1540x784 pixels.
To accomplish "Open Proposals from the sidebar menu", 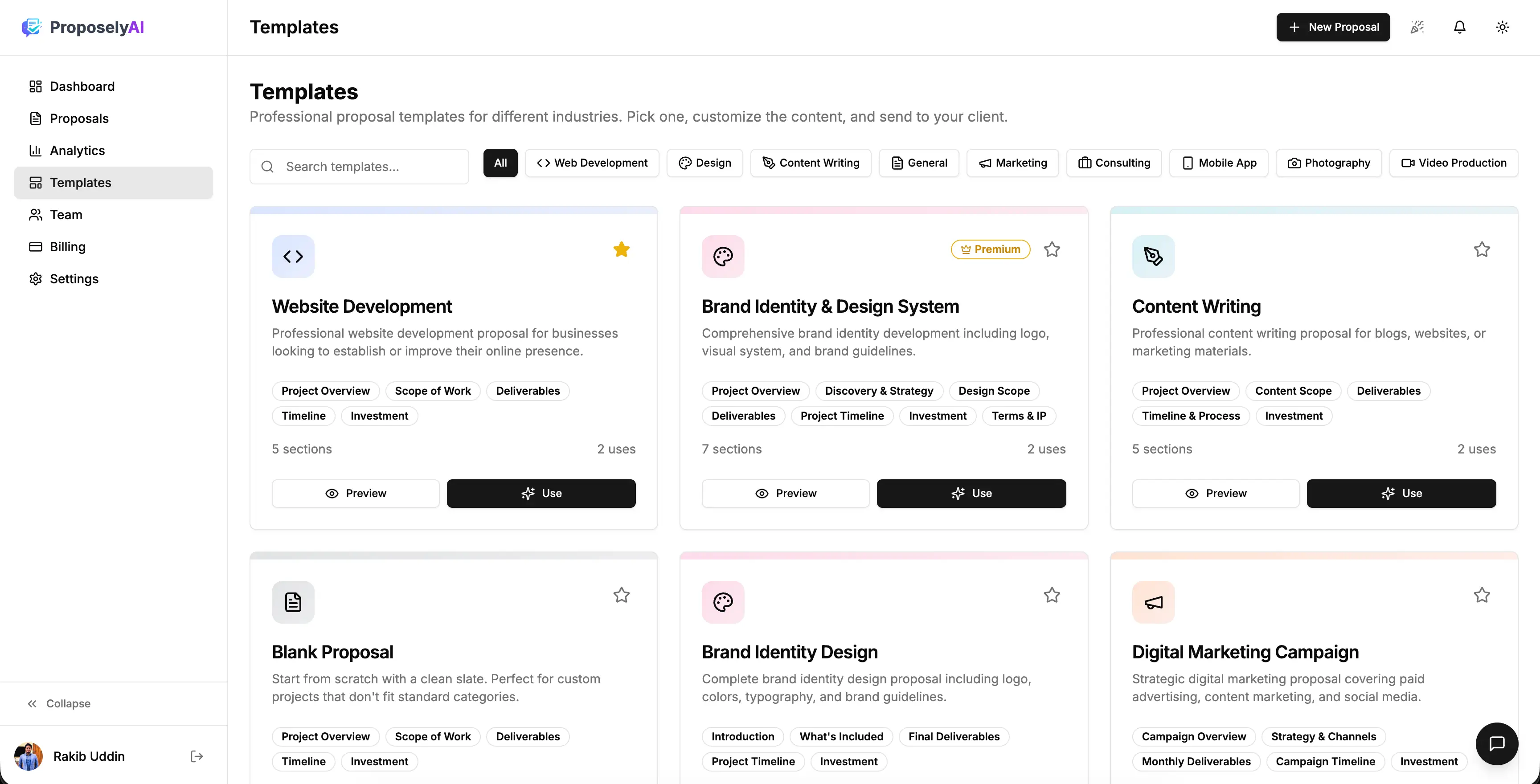I will tap(79, 118).
